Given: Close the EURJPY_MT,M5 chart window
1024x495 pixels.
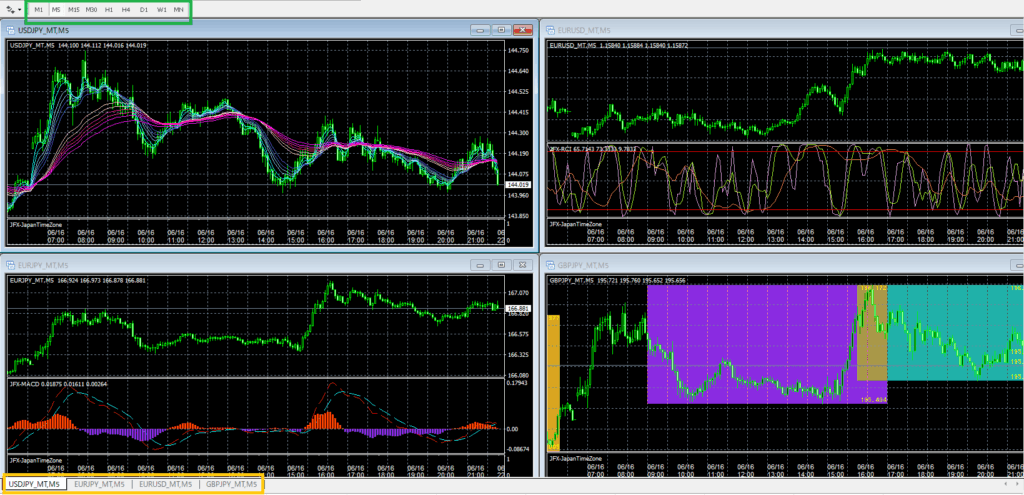Looking at the screenshot, I should pyautogui.click(x=522, y=264).
